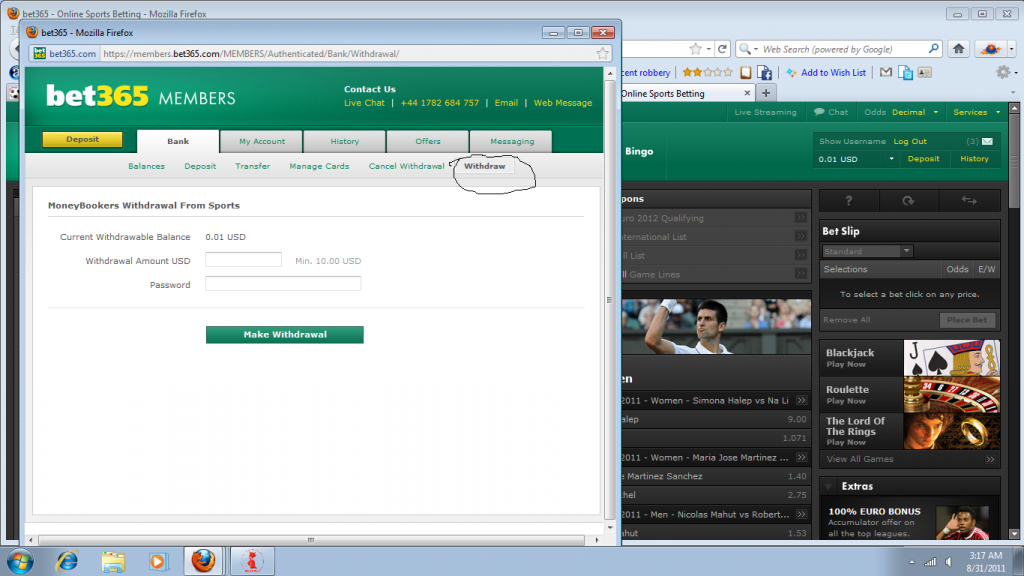This screenshot has width=1024, height=576.
Task: Open the search engine selector dropdown
Action: [x=756, y=49]
